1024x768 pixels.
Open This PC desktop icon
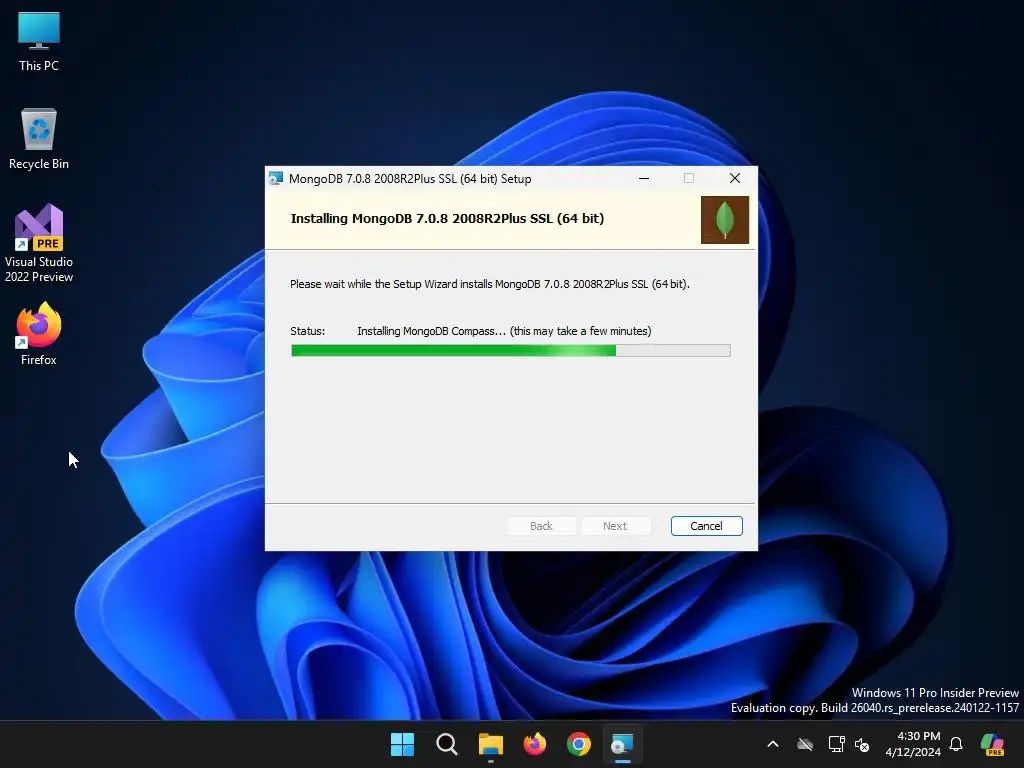tap(39, 41)
